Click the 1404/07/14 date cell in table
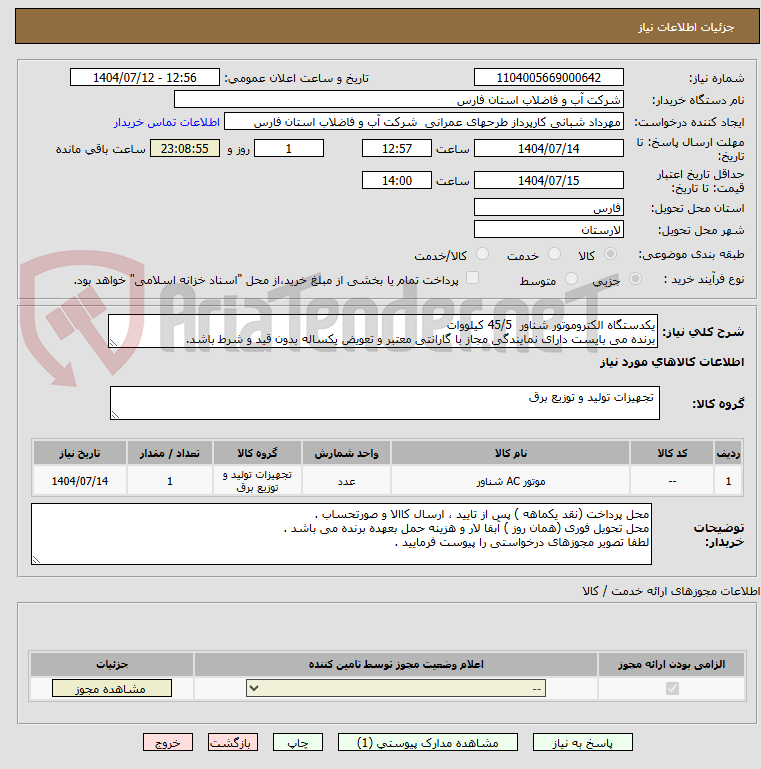 [80, 481]
